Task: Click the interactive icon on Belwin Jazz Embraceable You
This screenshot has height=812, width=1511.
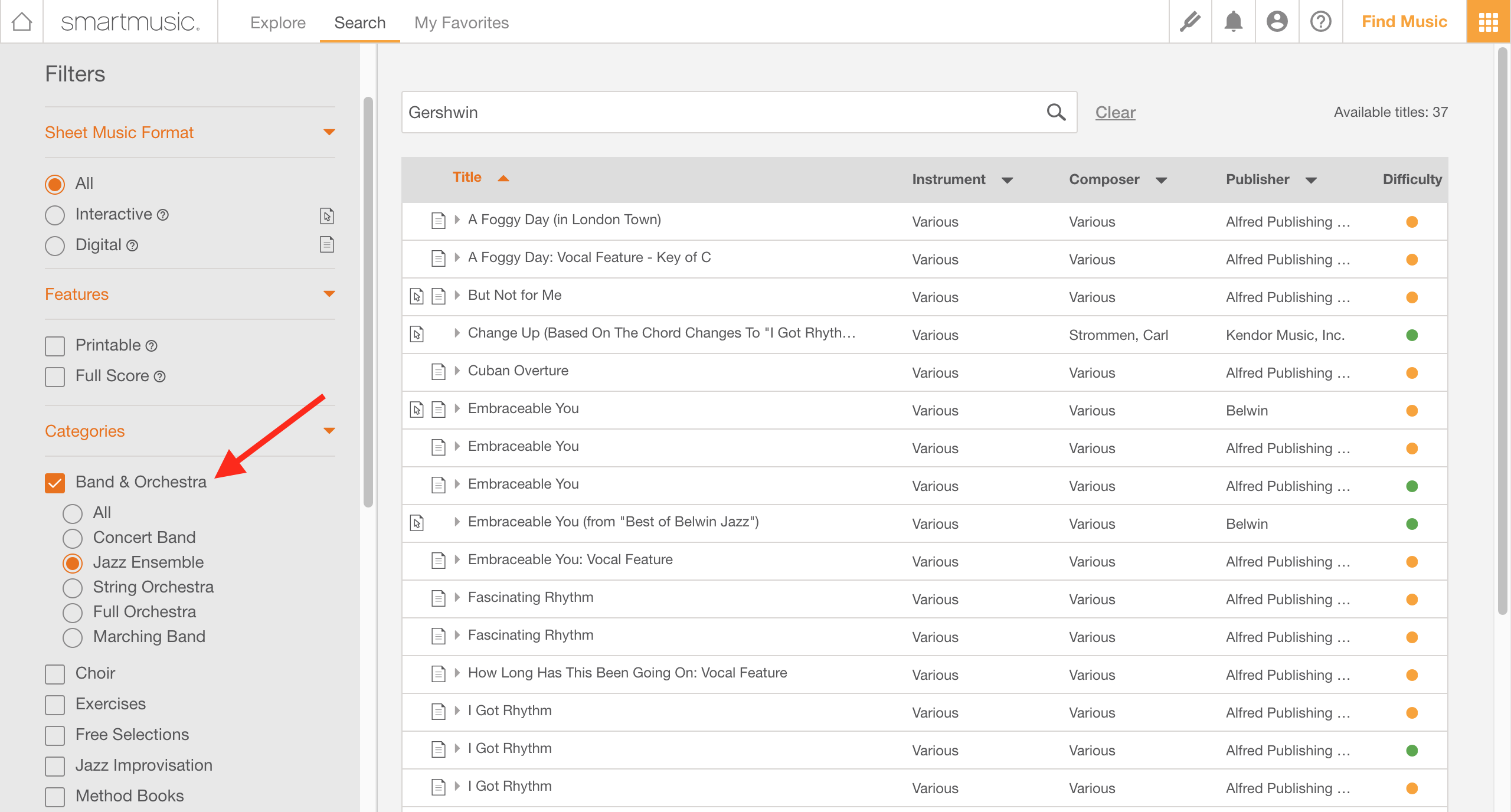Action: click(417, 523)
